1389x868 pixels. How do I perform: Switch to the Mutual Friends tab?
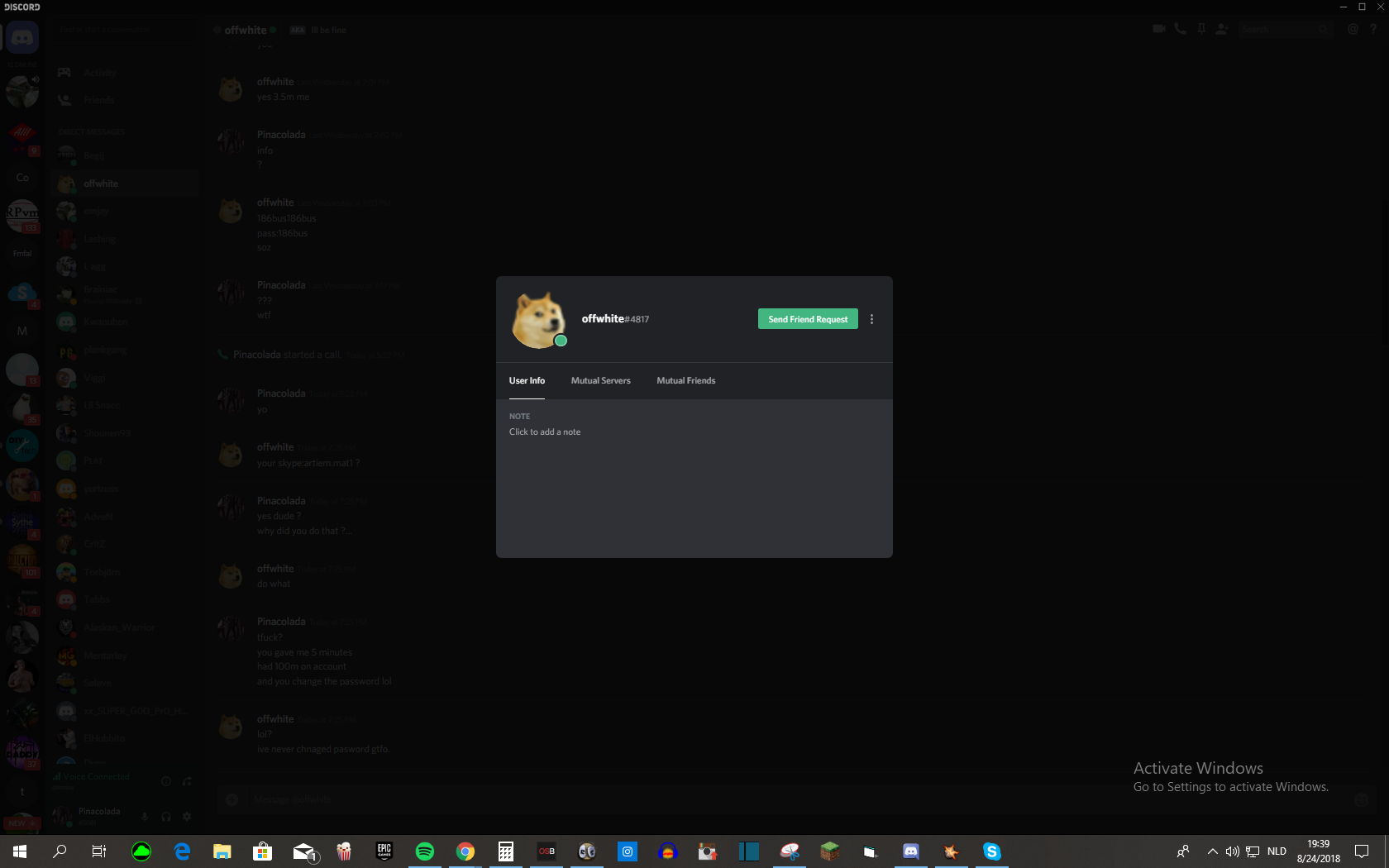[x=686, y=380]
